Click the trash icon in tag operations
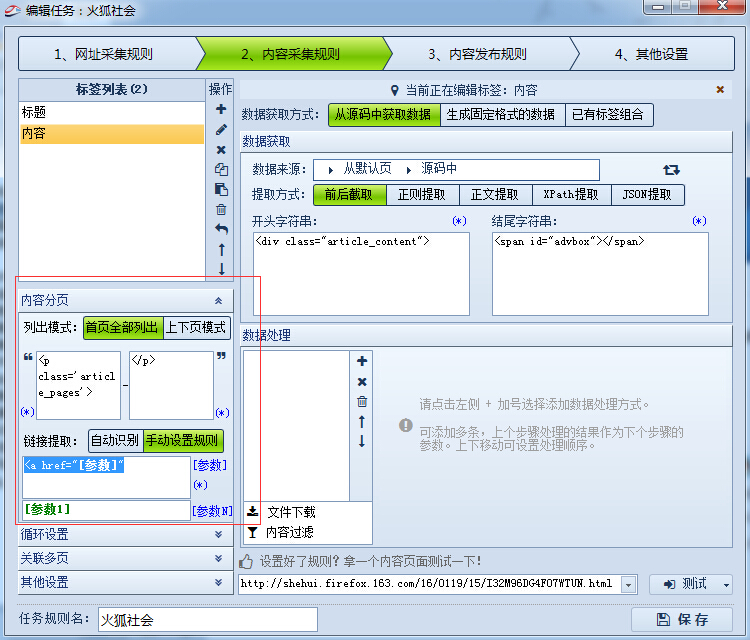Viewport: 750px width, 640px height. (221, 210)
